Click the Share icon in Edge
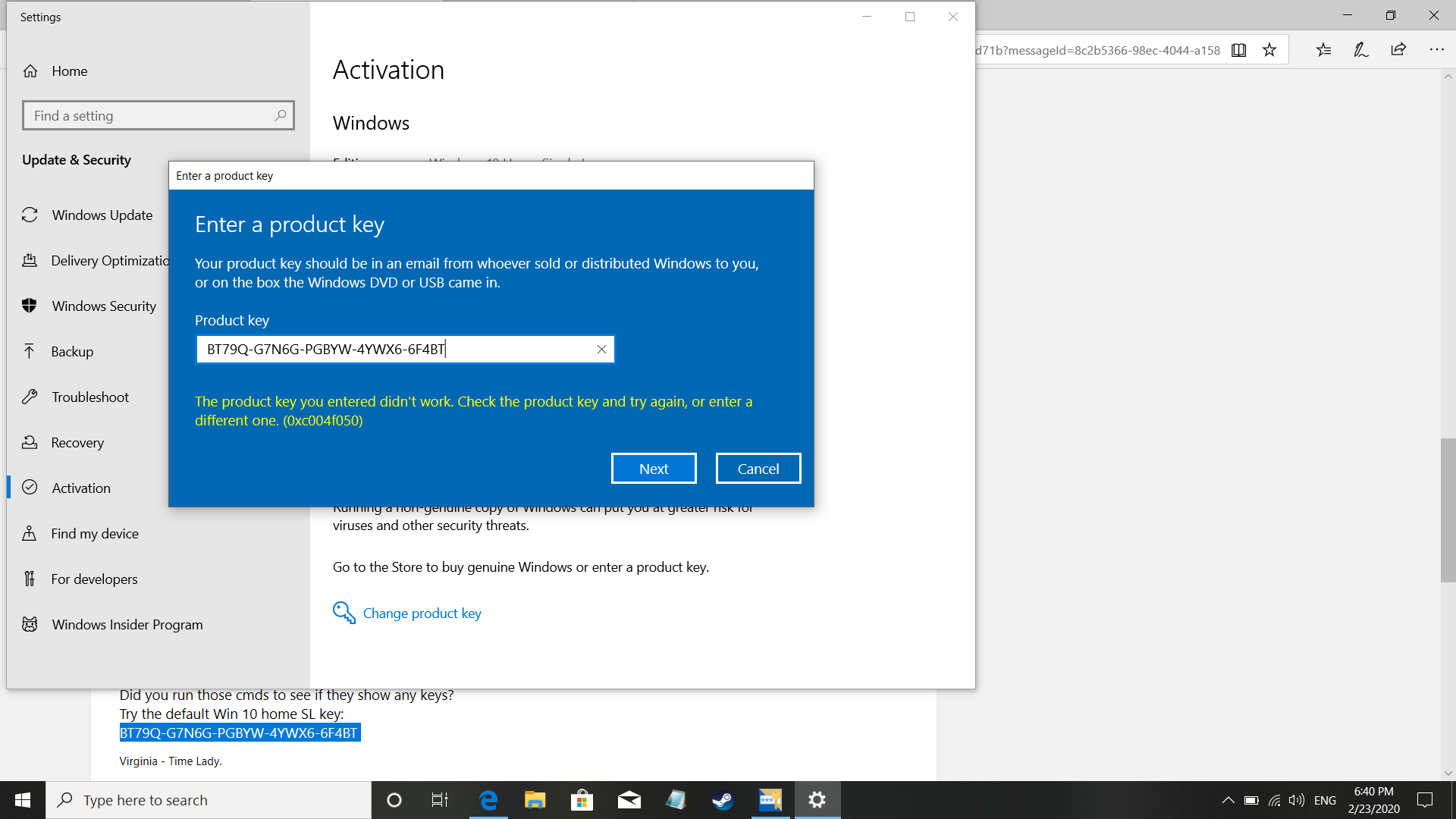 [1398, 50]
